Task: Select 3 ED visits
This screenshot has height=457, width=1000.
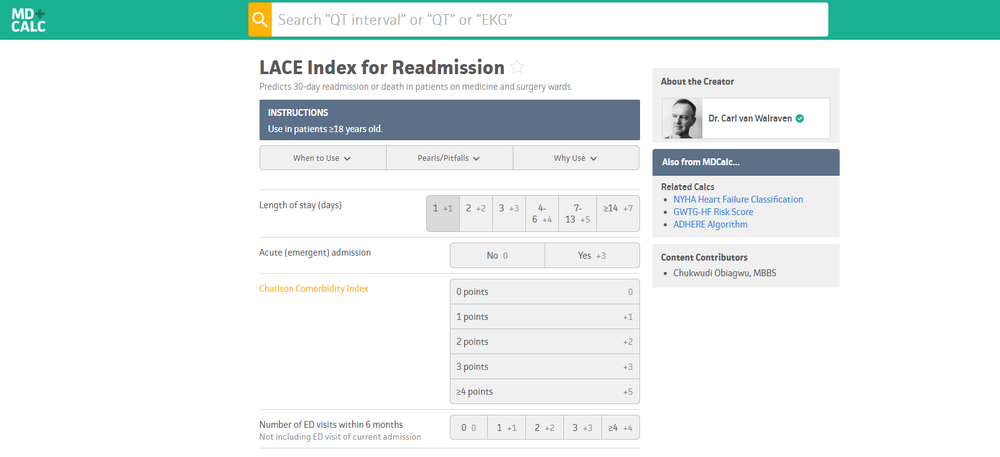Action: click(x=582, y=428)
